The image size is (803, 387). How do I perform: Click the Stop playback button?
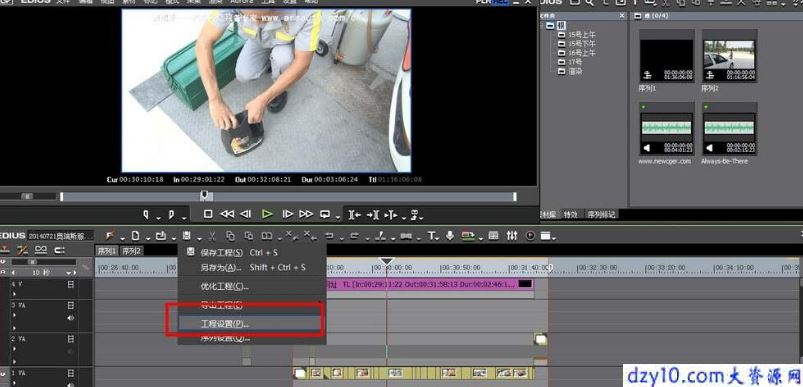(208, 214)
